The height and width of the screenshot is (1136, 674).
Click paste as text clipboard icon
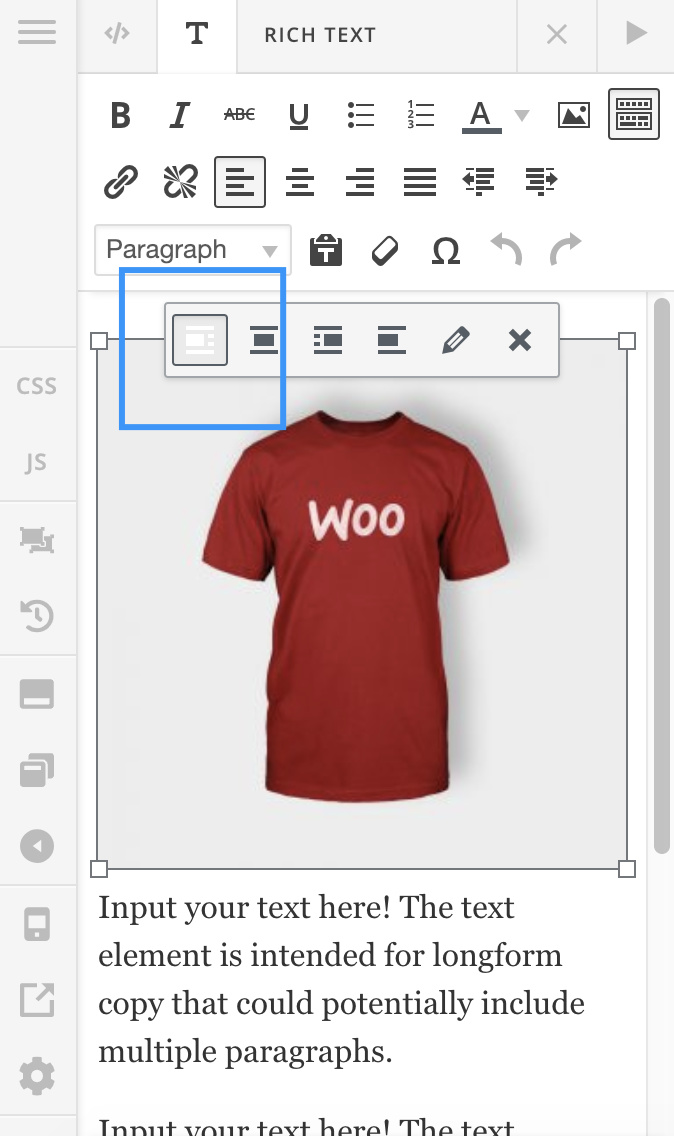pyautogui.click(x=325, y=250)
